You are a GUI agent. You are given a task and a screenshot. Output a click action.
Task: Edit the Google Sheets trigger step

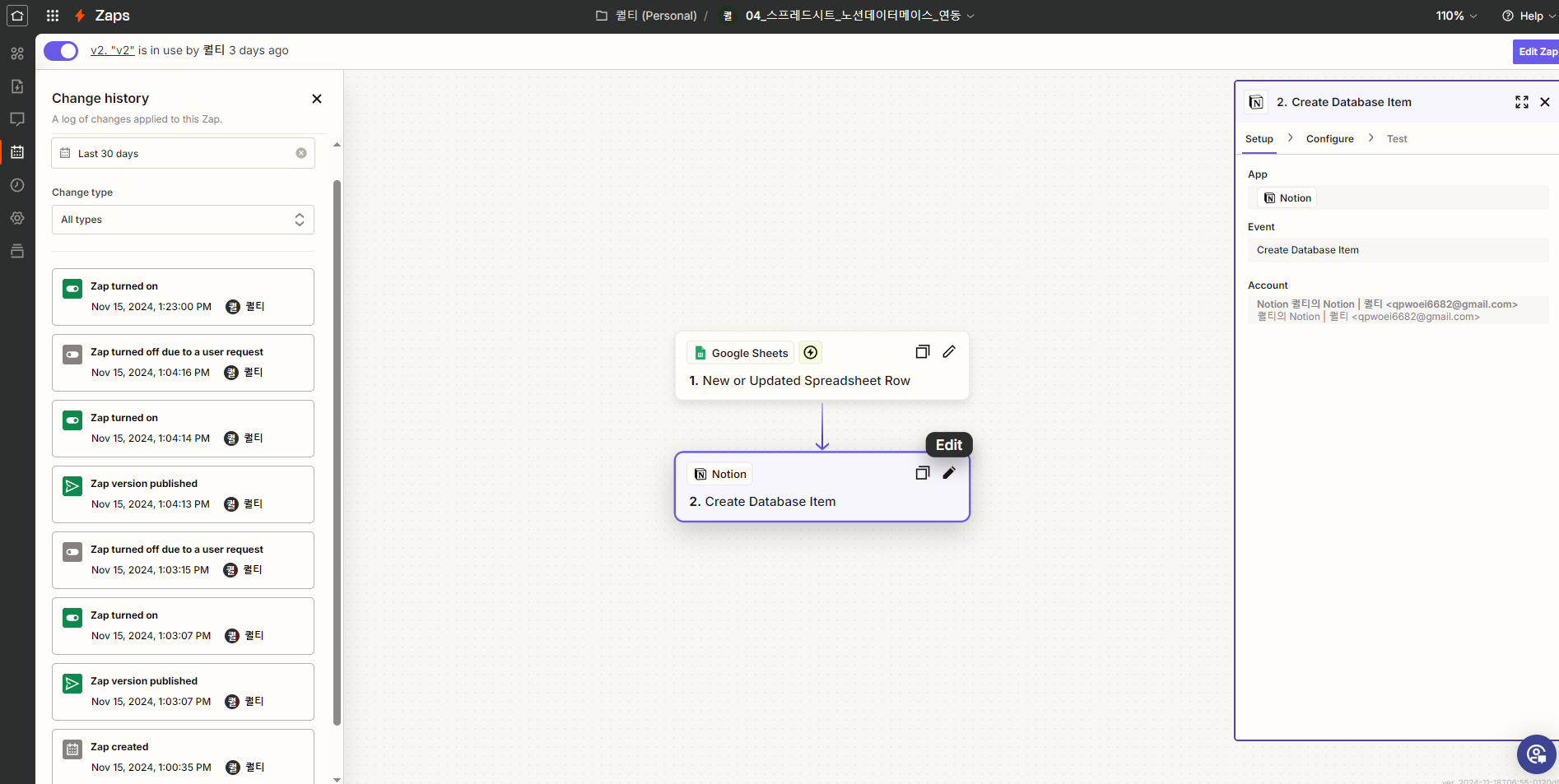tap(949, 352)
